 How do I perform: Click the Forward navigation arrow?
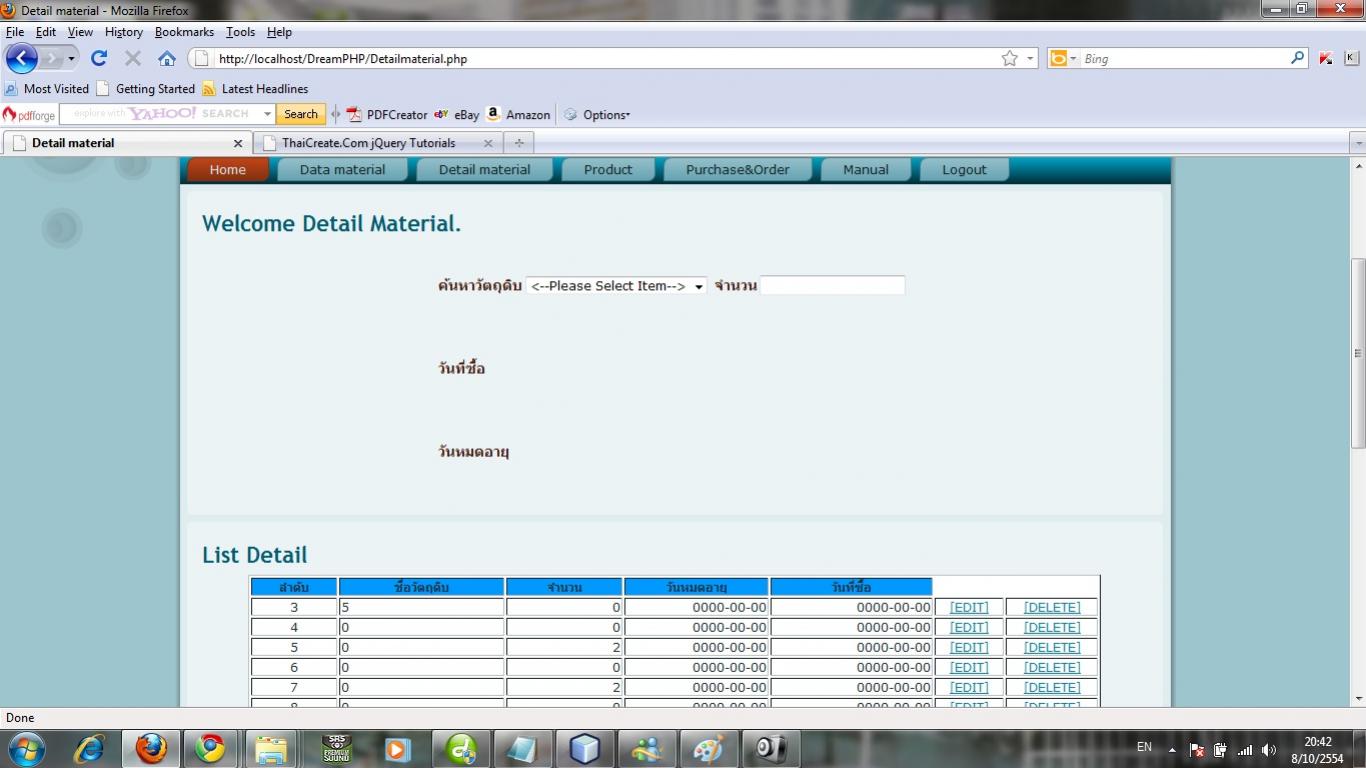click(x=51, y=58)
